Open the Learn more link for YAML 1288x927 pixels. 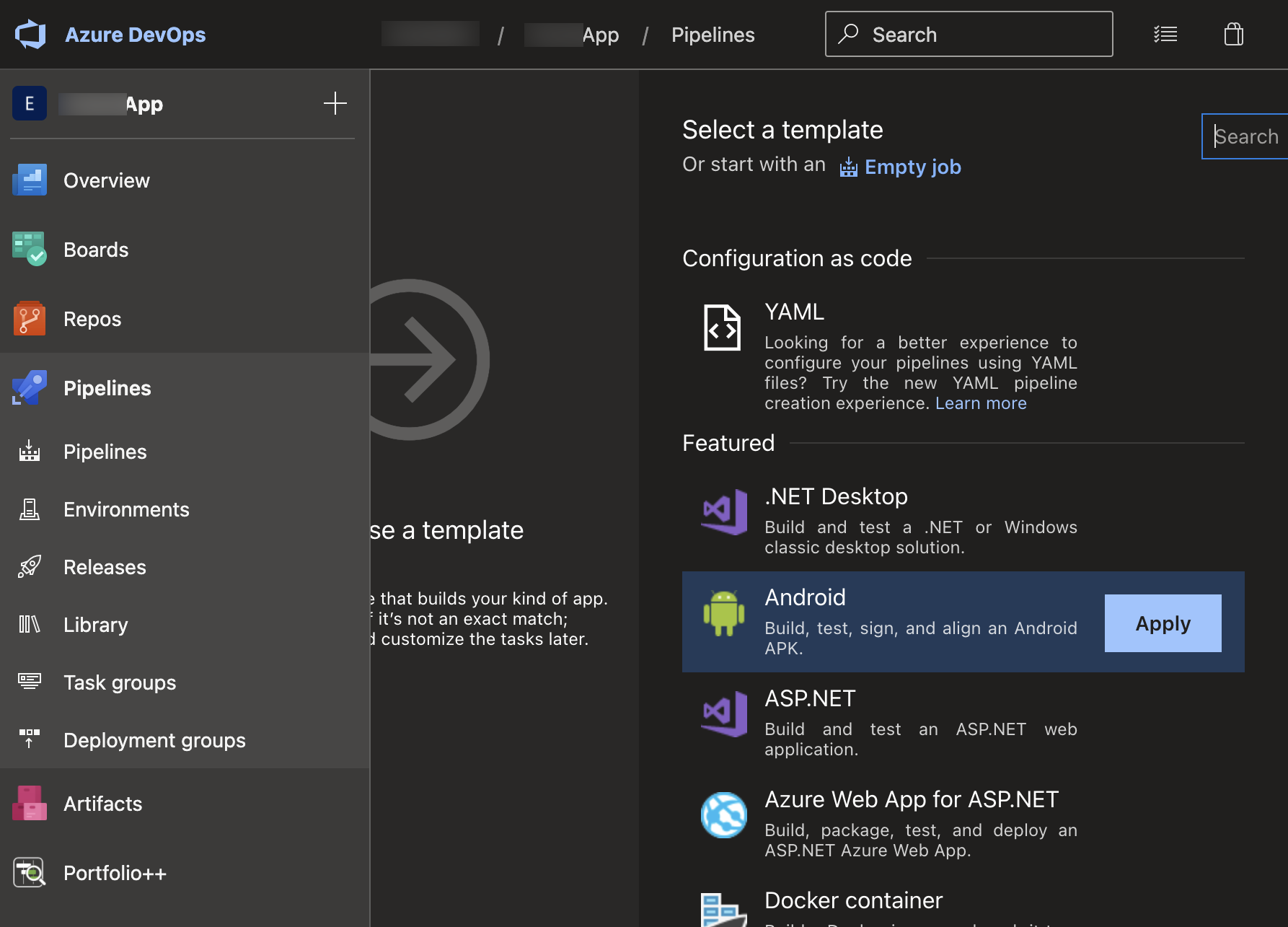click(981, 403)
